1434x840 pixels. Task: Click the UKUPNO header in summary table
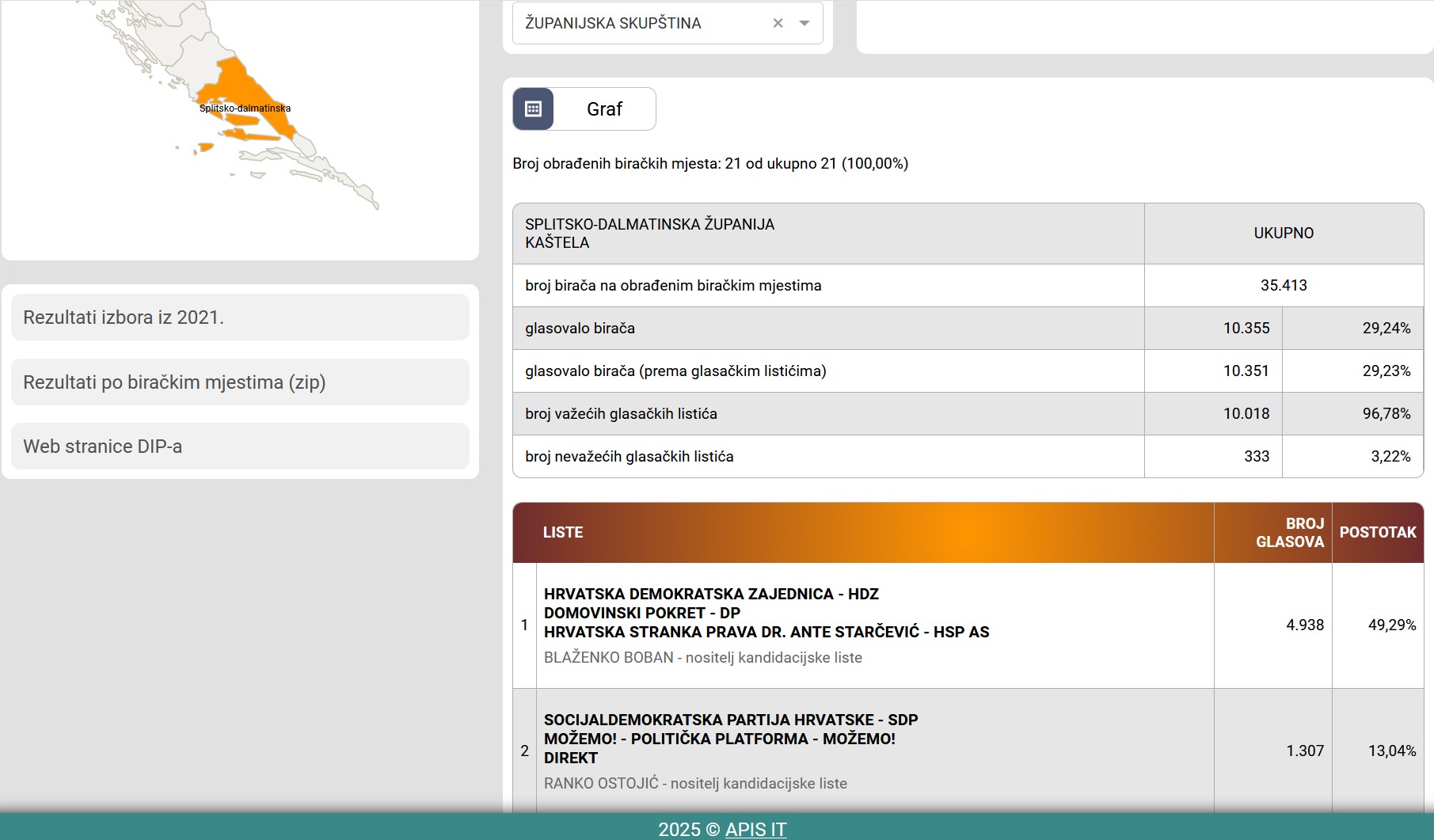pos(1283,234)
